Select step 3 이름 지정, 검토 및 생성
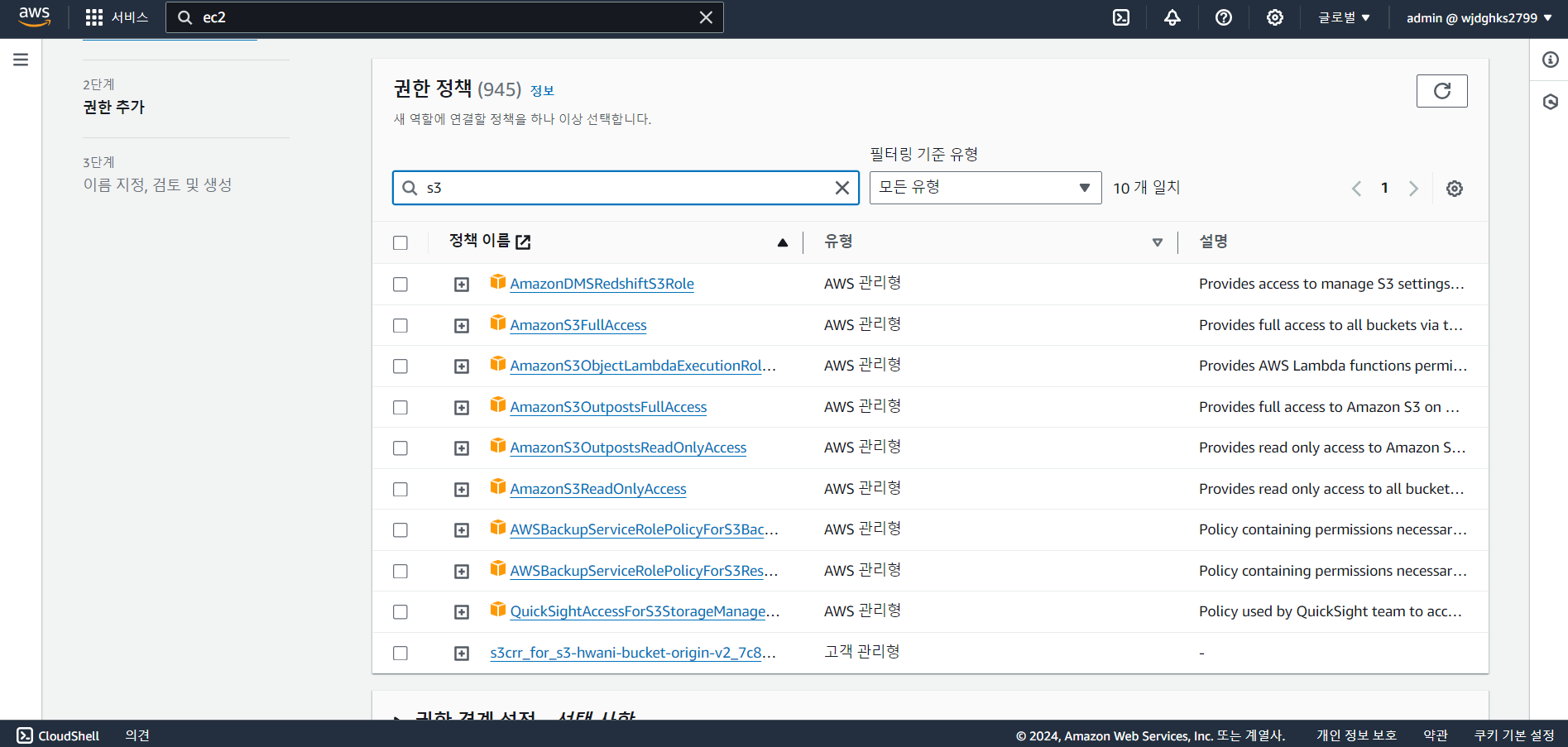Image resolution: width=1568 pixels, height=747 pixels. pyautogui.click(x=157, y=184)
